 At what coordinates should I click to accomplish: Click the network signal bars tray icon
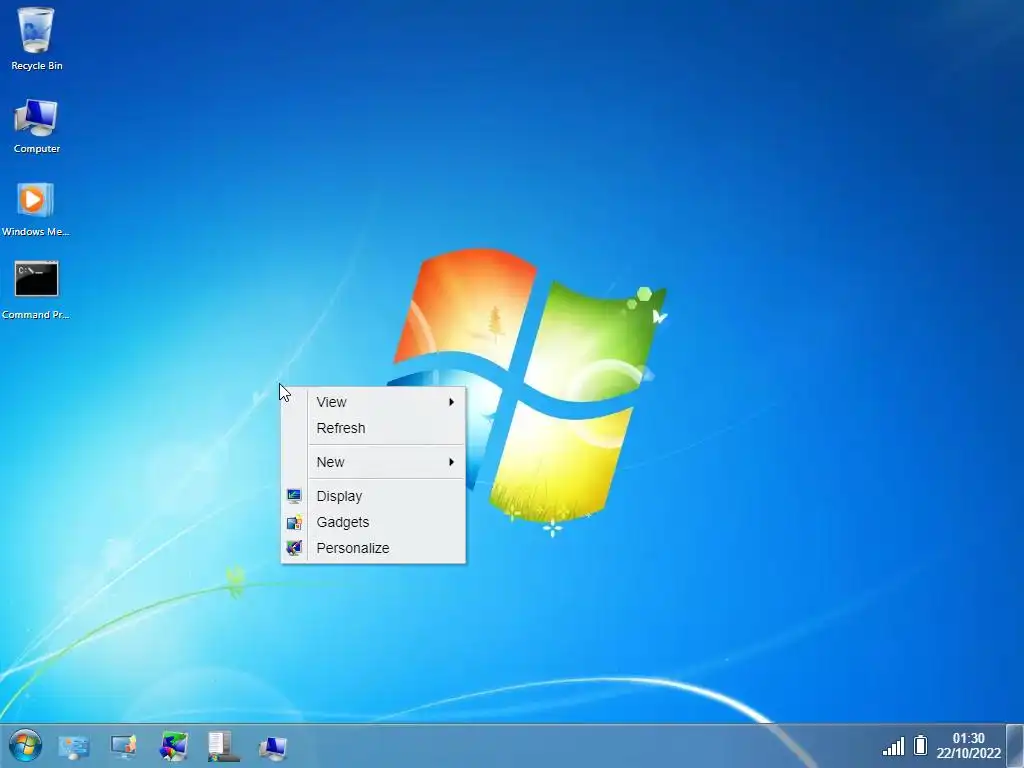click(x=893, y=746)
